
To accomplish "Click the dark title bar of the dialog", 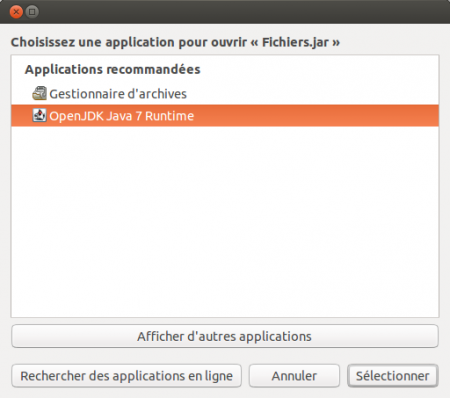I will click(233, 12).
